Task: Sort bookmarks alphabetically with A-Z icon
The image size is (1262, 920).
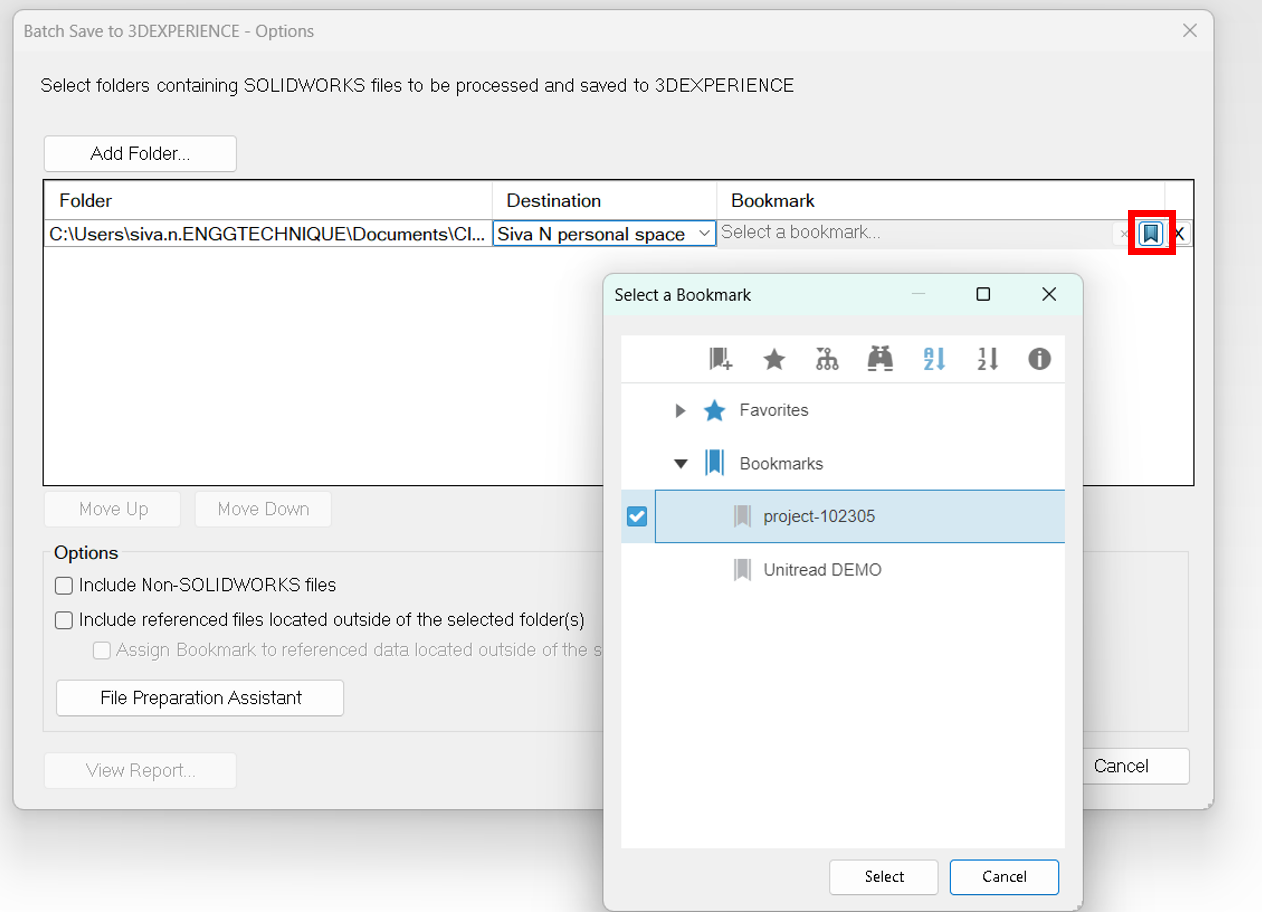Action: point(934,359)
